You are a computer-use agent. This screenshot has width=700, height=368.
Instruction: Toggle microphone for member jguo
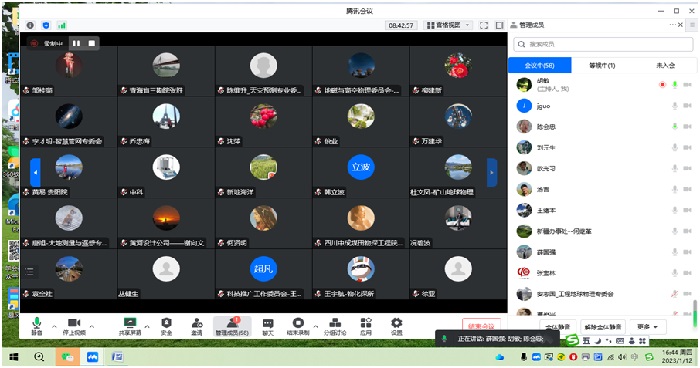coord(675,106)
